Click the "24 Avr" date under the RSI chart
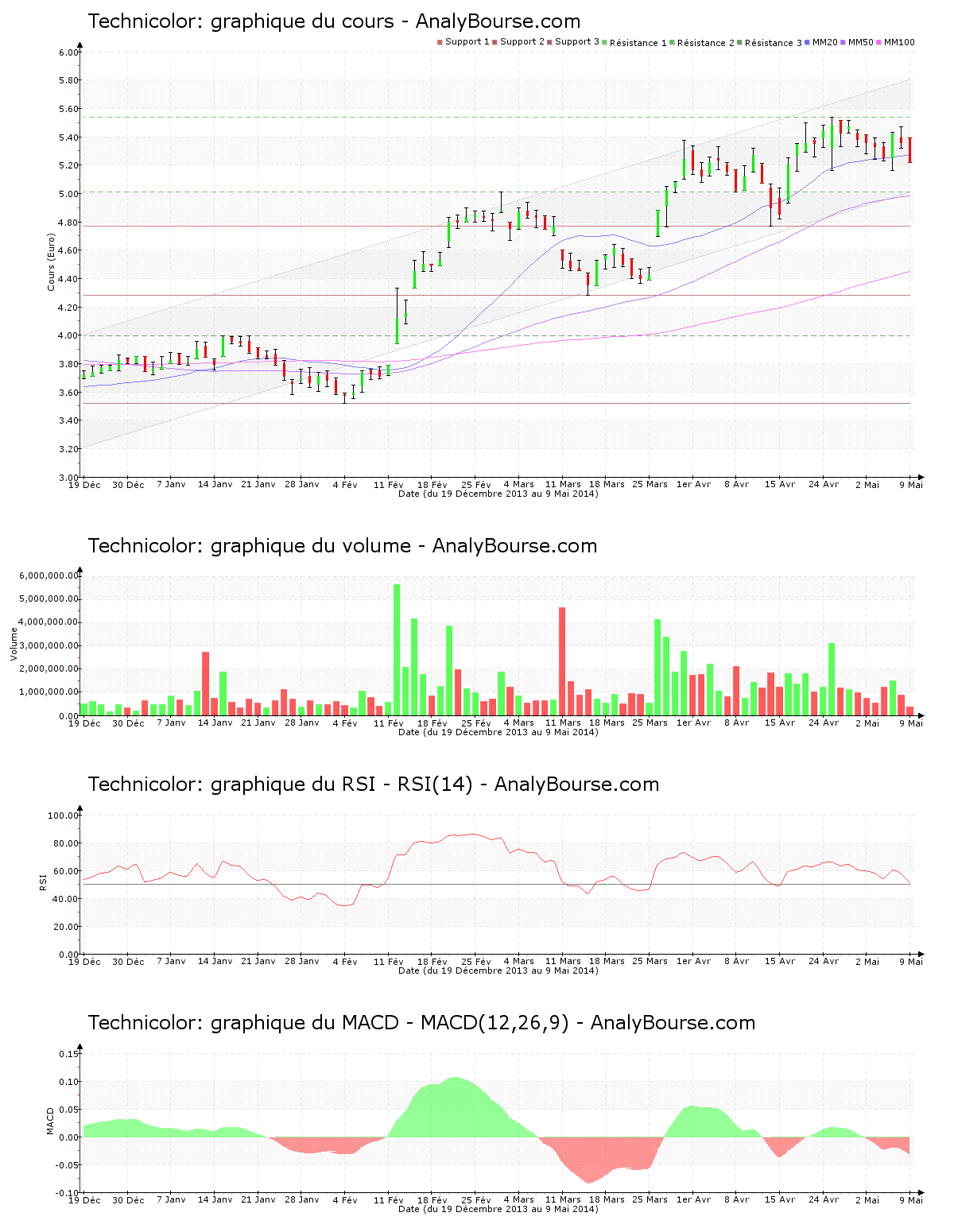Screen dimensions: 954x1232 point(824,962)
